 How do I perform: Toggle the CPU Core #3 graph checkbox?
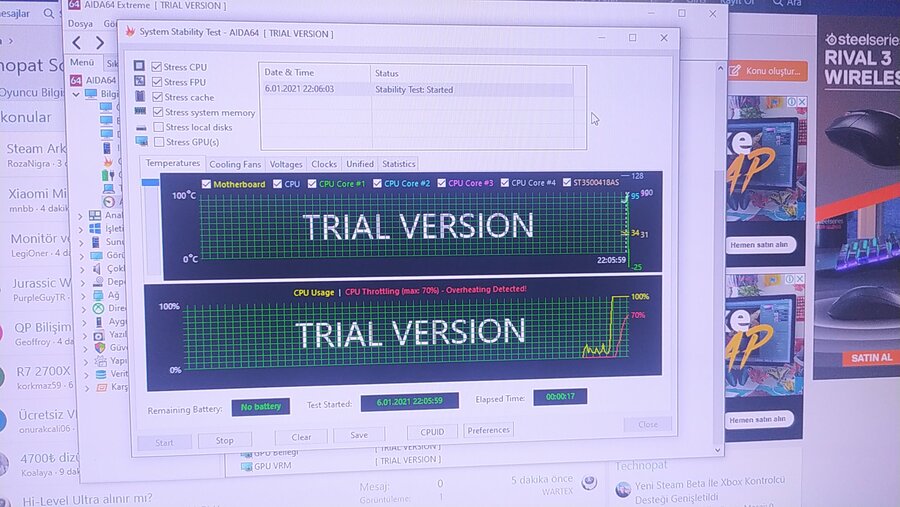tap(441, 183)
